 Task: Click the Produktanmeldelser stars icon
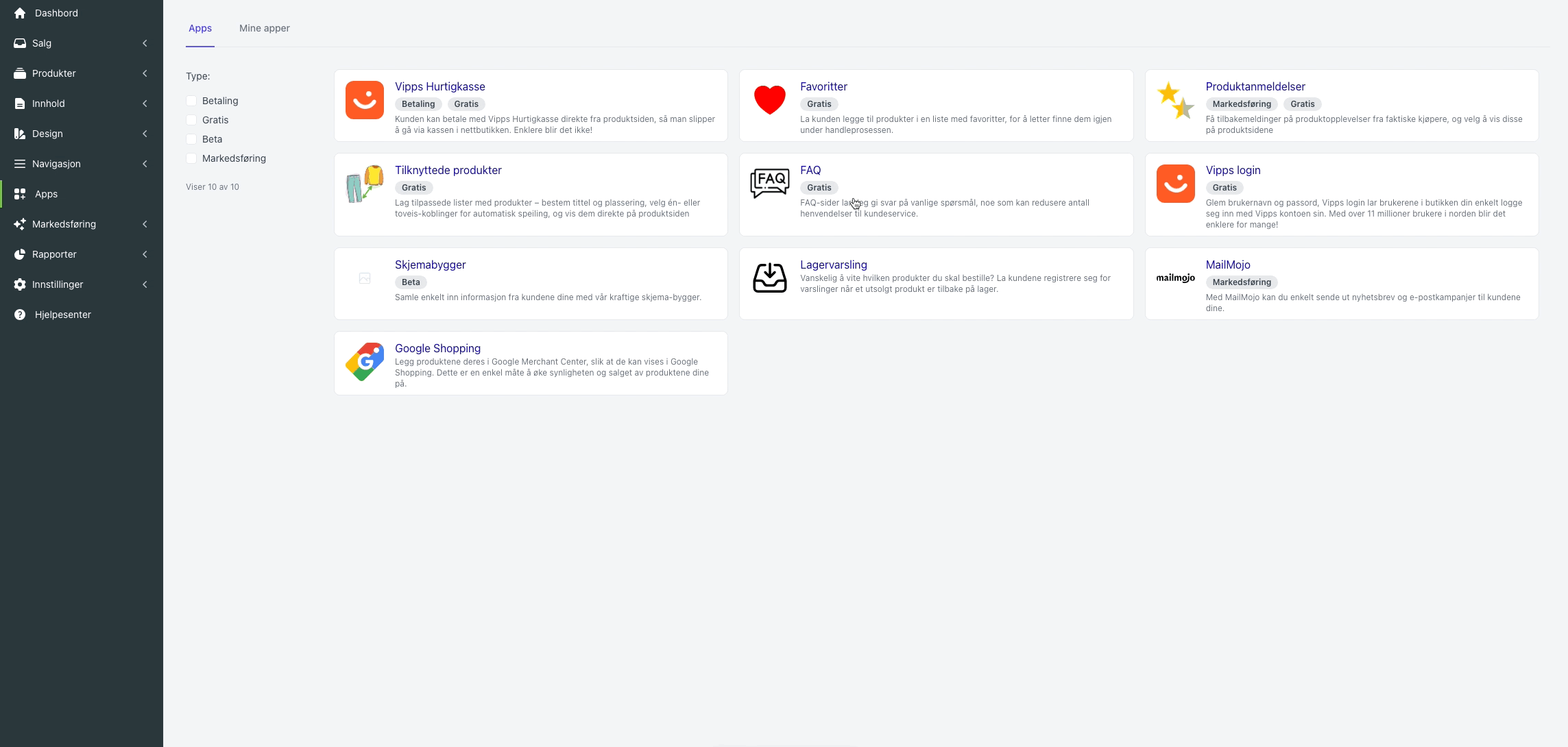(1175, 100)
